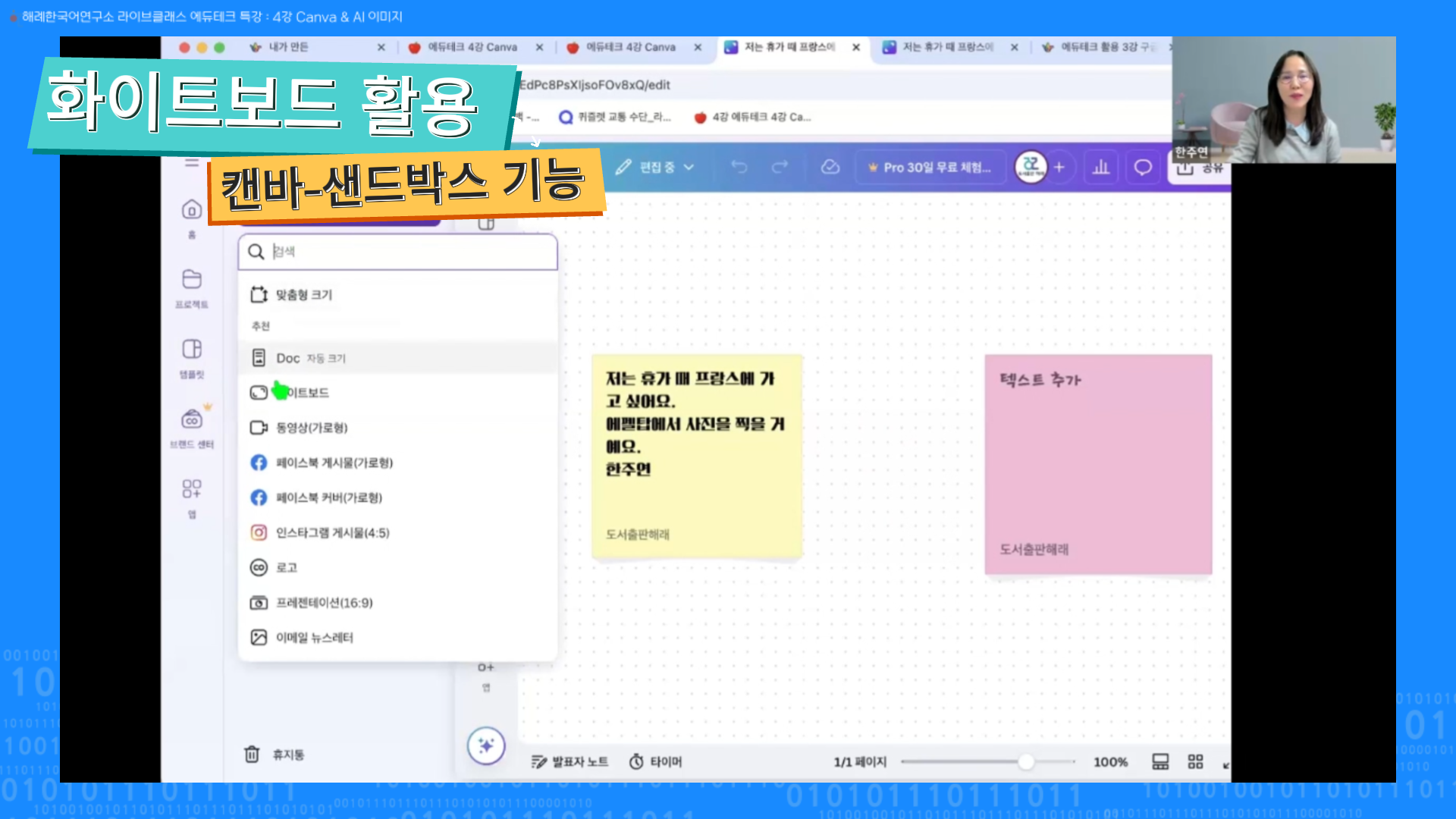Screen dimensions: 1456x819
Task: Adjust the zoom slider handle
Action: 1026,761
